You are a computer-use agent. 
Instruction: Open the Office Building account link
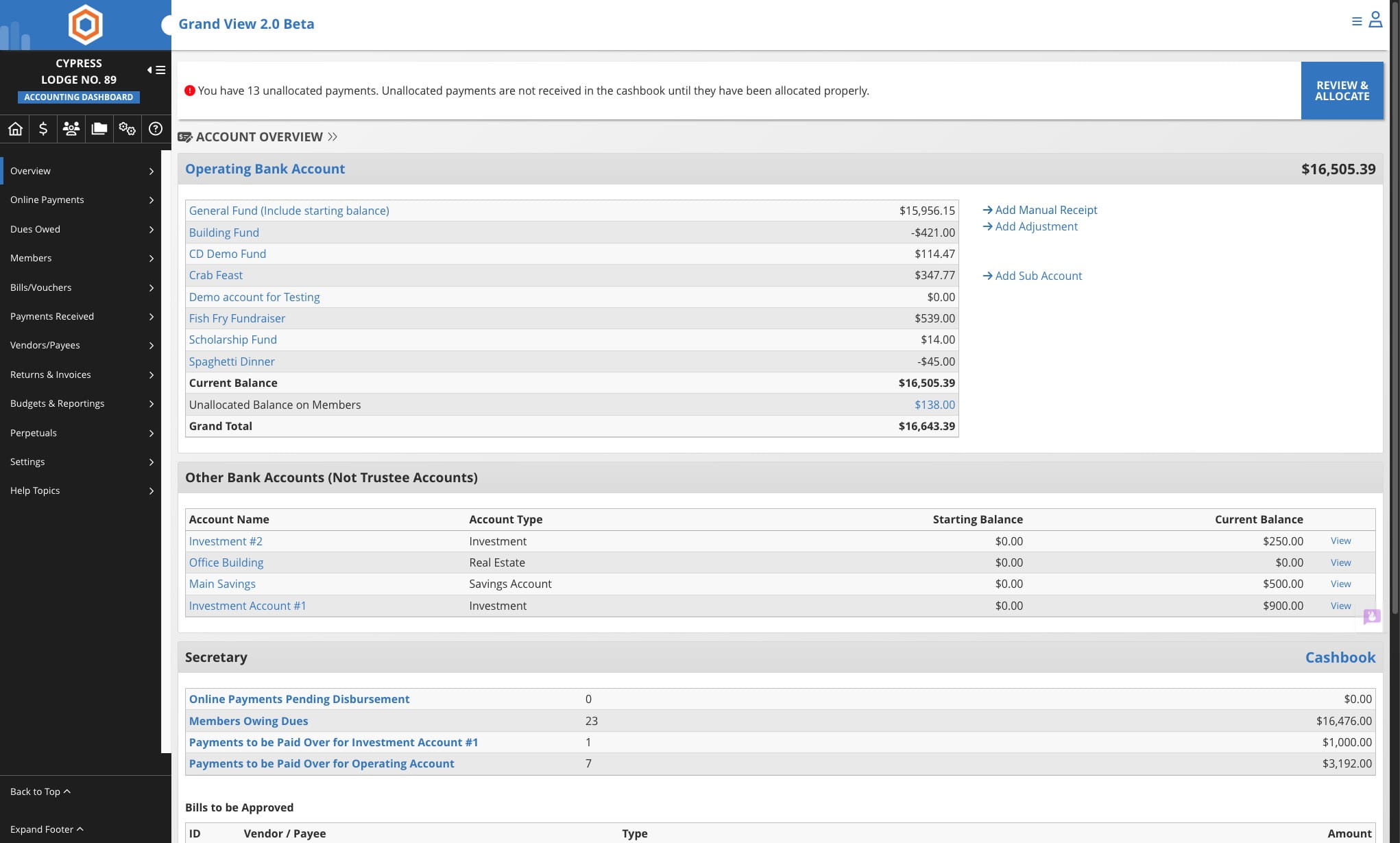(226, 562)
